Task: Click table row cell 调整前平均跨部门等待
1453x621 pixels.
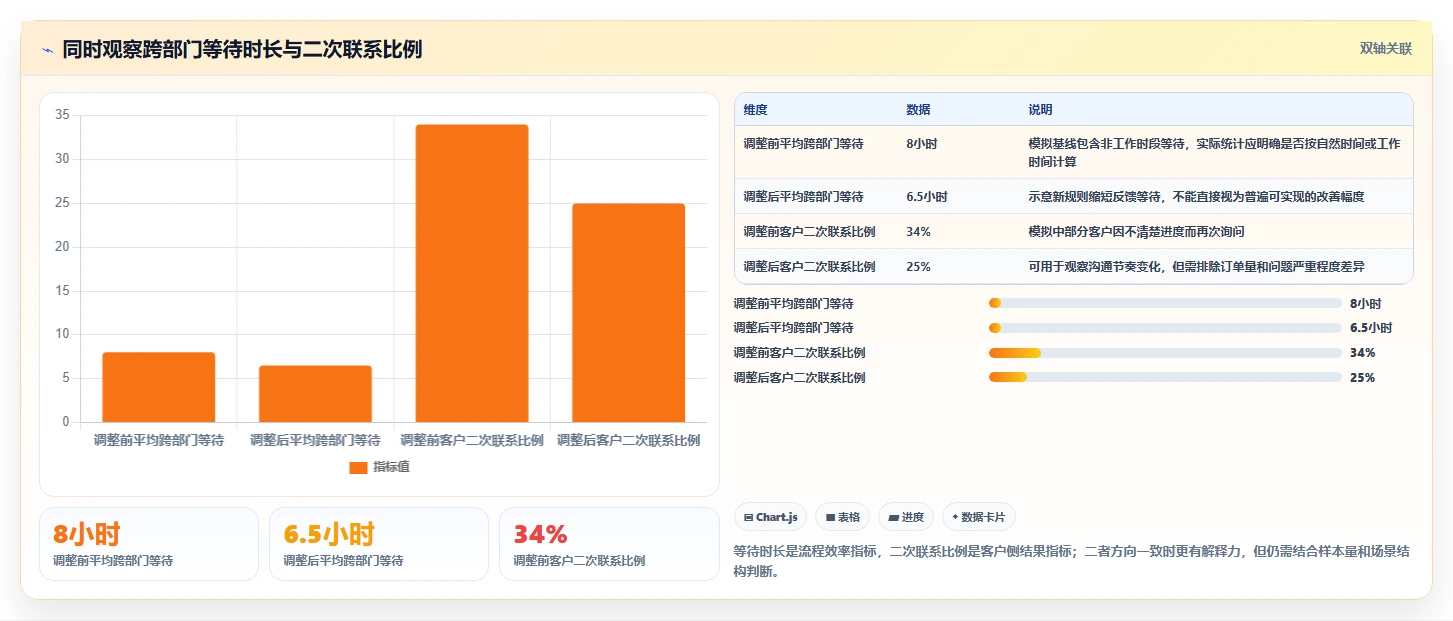Action: point(803,144)
